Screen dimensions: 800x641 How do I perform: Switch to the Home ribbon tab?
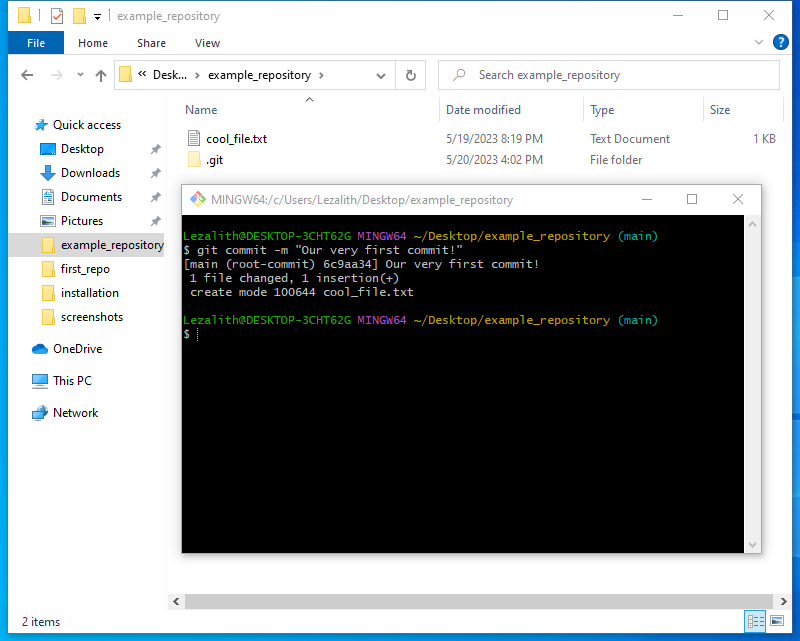click(93, 43)
